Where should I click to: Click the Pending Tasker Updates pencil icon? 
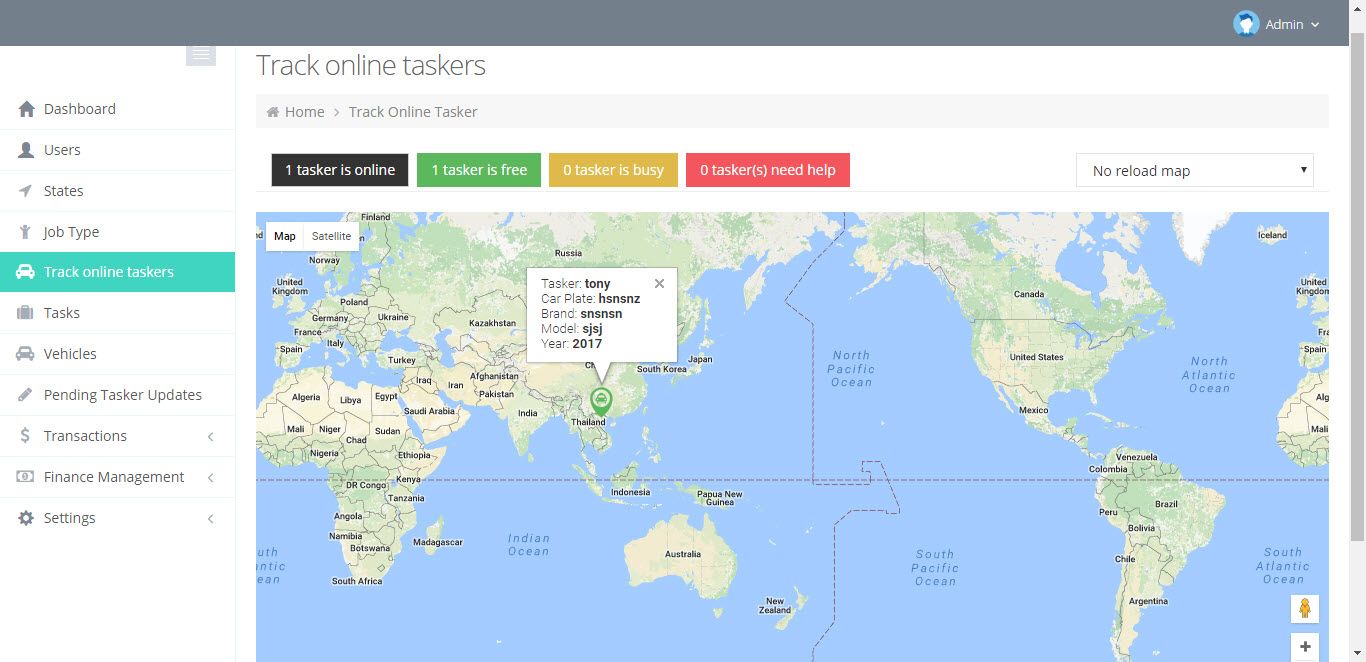pyautogui.click(x=26, y=395)
